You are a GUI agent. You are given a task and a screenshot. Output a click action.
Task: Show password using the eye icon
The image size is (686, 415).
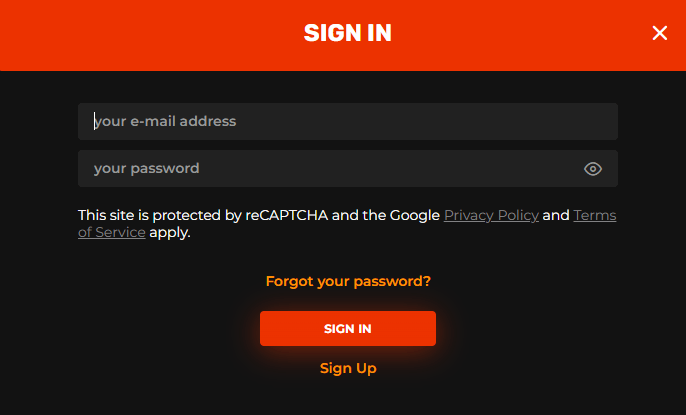click(x=593, y=169)
